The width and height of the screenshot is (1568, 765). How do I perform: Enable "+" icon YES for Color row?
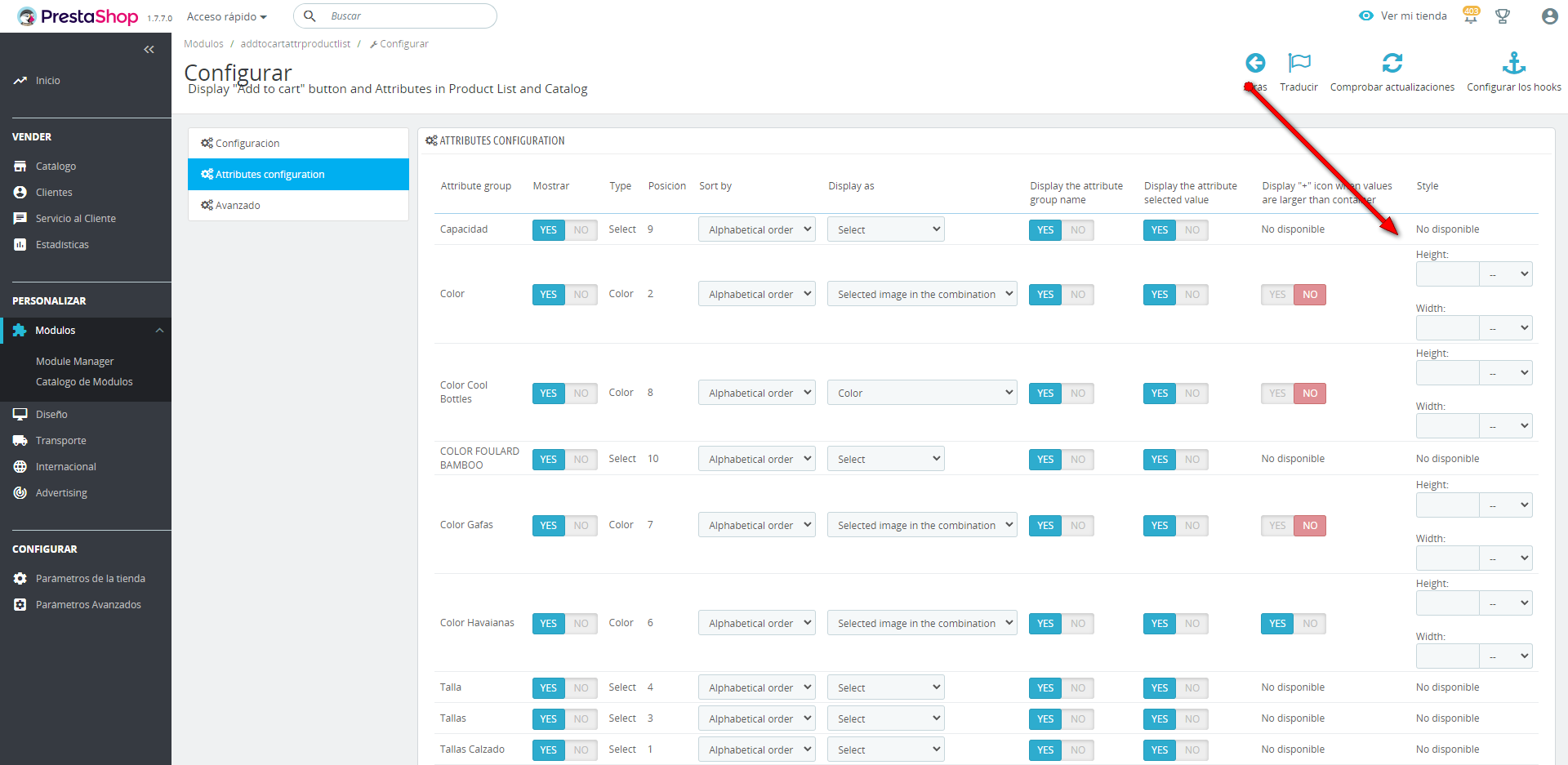click(1277, 295)
